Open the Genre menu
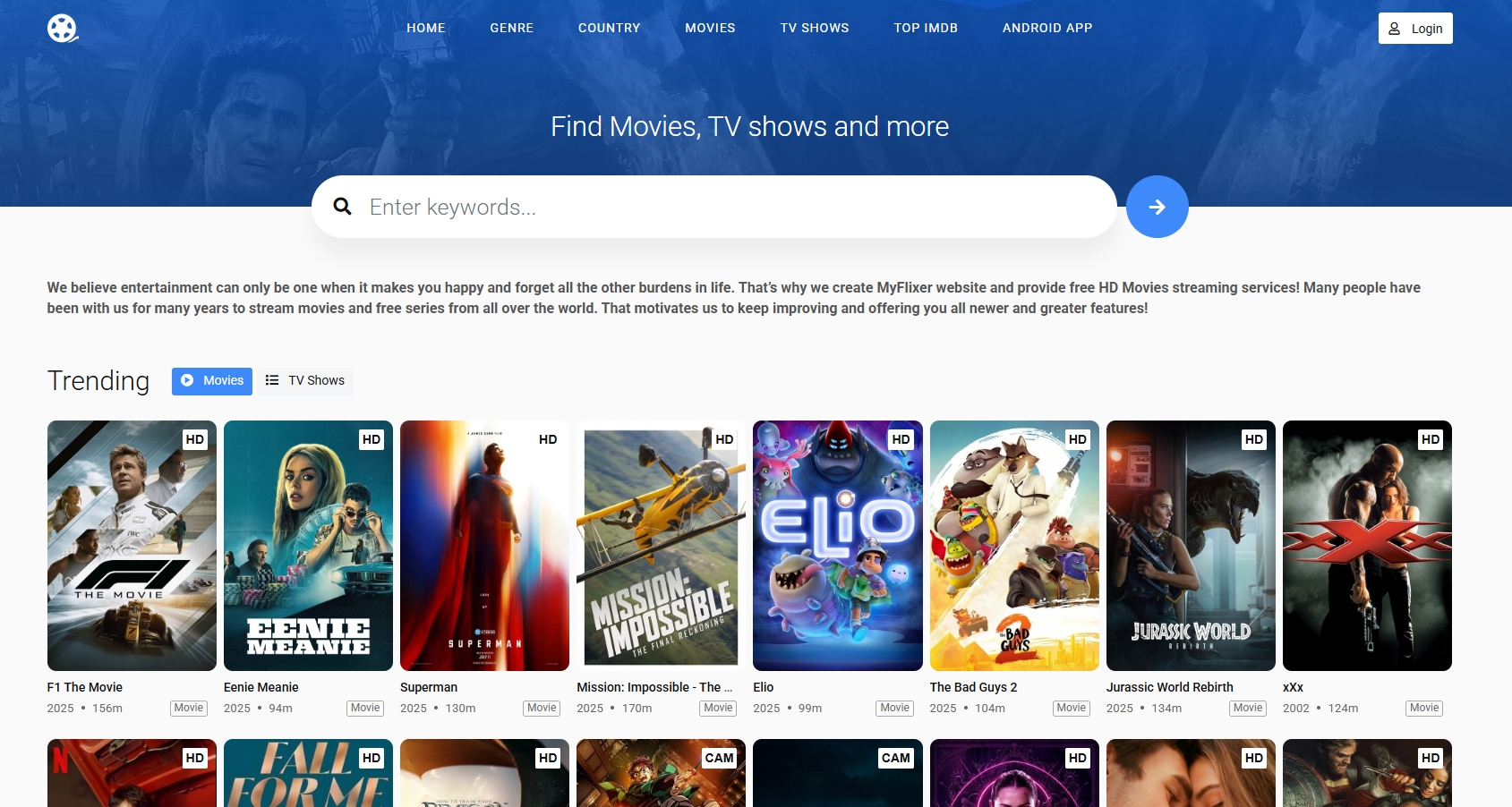Image resolution: width=1512 pixels, height=807 pixels. click(511, 28)
